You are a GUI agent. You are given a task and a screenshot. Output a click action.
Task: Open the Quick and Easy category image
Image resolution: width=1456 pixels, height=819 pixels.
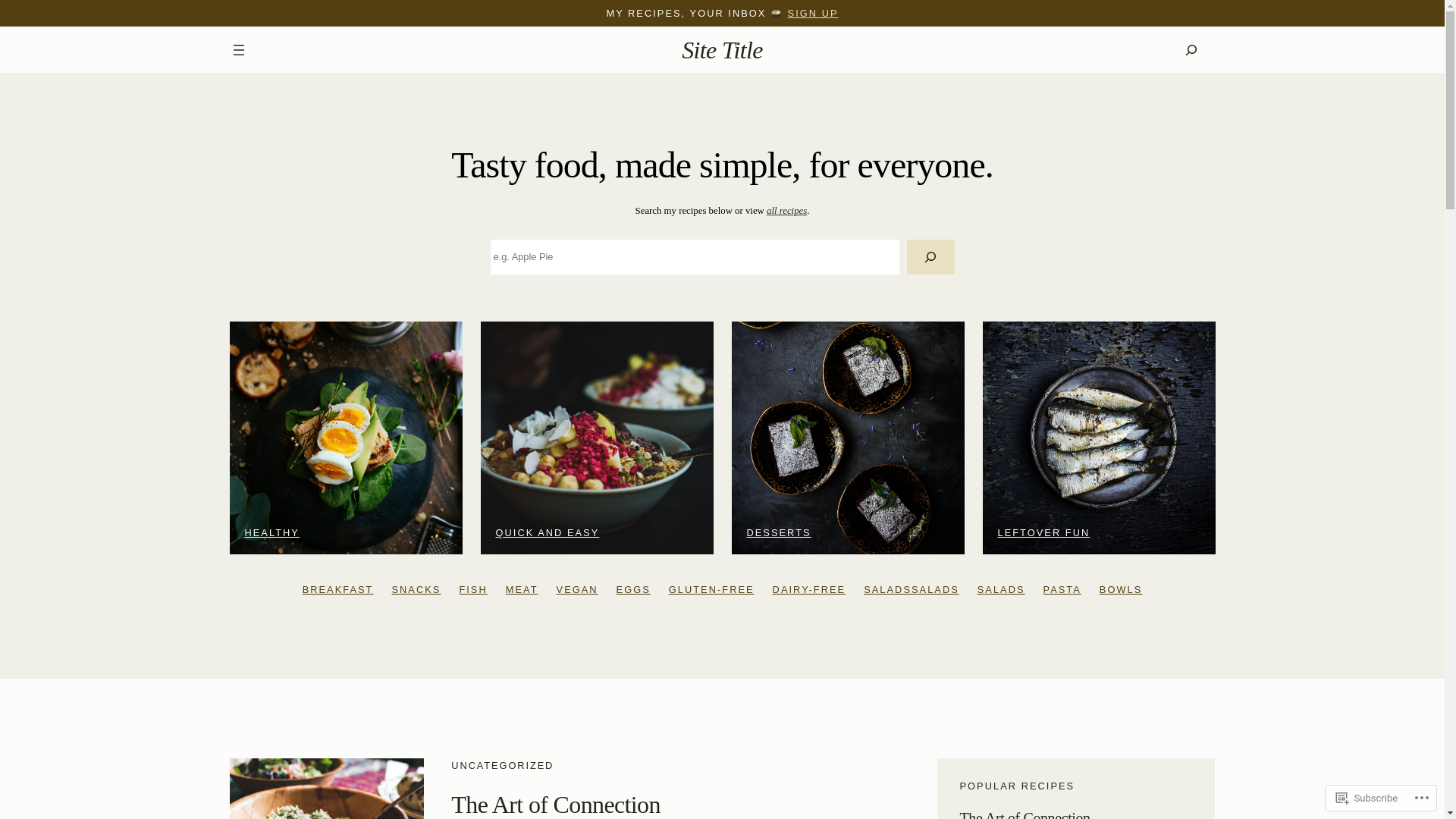coord(597,438)
